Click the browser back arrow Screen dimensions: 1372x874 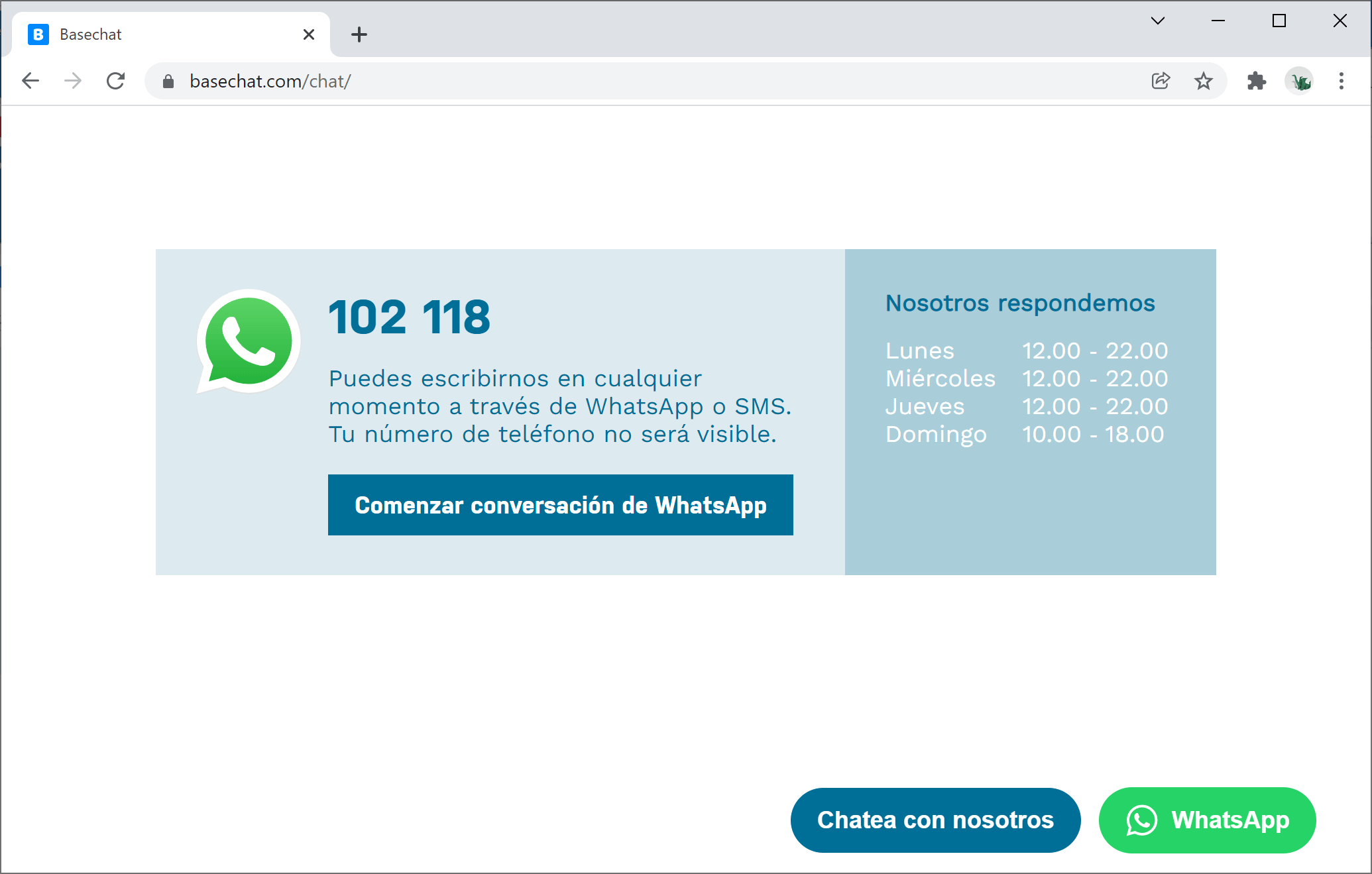coord(30,81)
